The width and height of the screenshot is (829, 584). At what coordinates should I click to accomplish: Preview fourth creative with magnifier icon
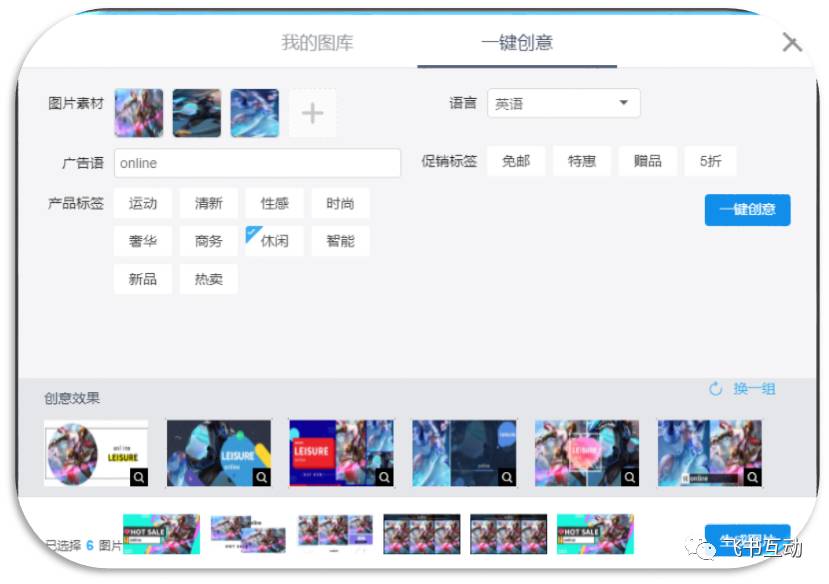507,477
